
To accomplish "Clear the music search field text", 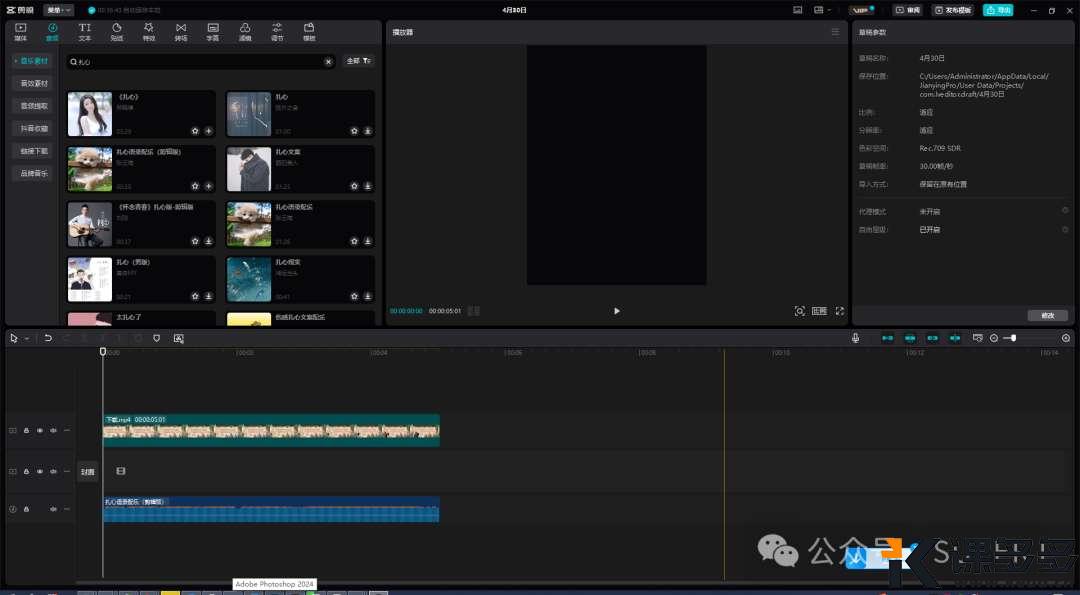I will point(328,62).
